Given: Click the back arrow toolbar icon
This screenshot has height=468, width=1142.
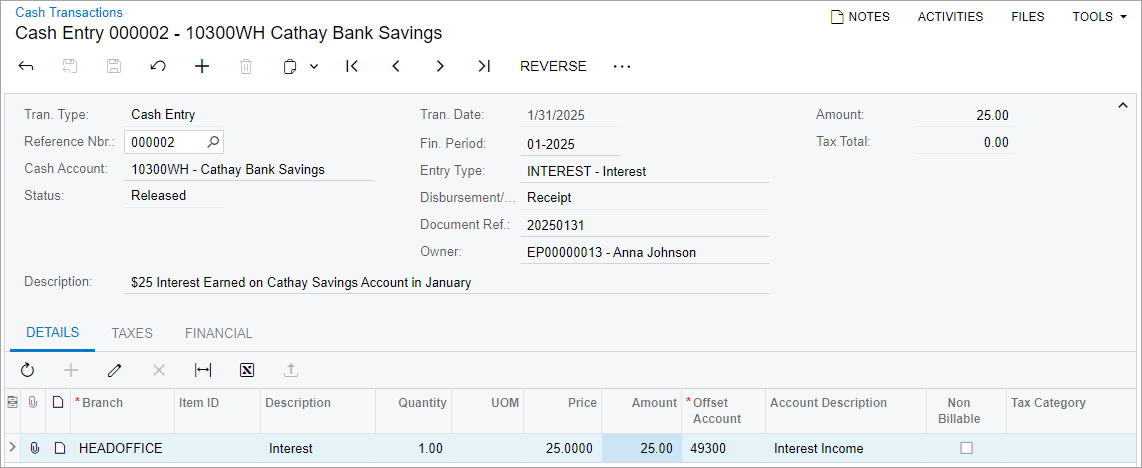Looking at the screenshot, I should (27, 66).
